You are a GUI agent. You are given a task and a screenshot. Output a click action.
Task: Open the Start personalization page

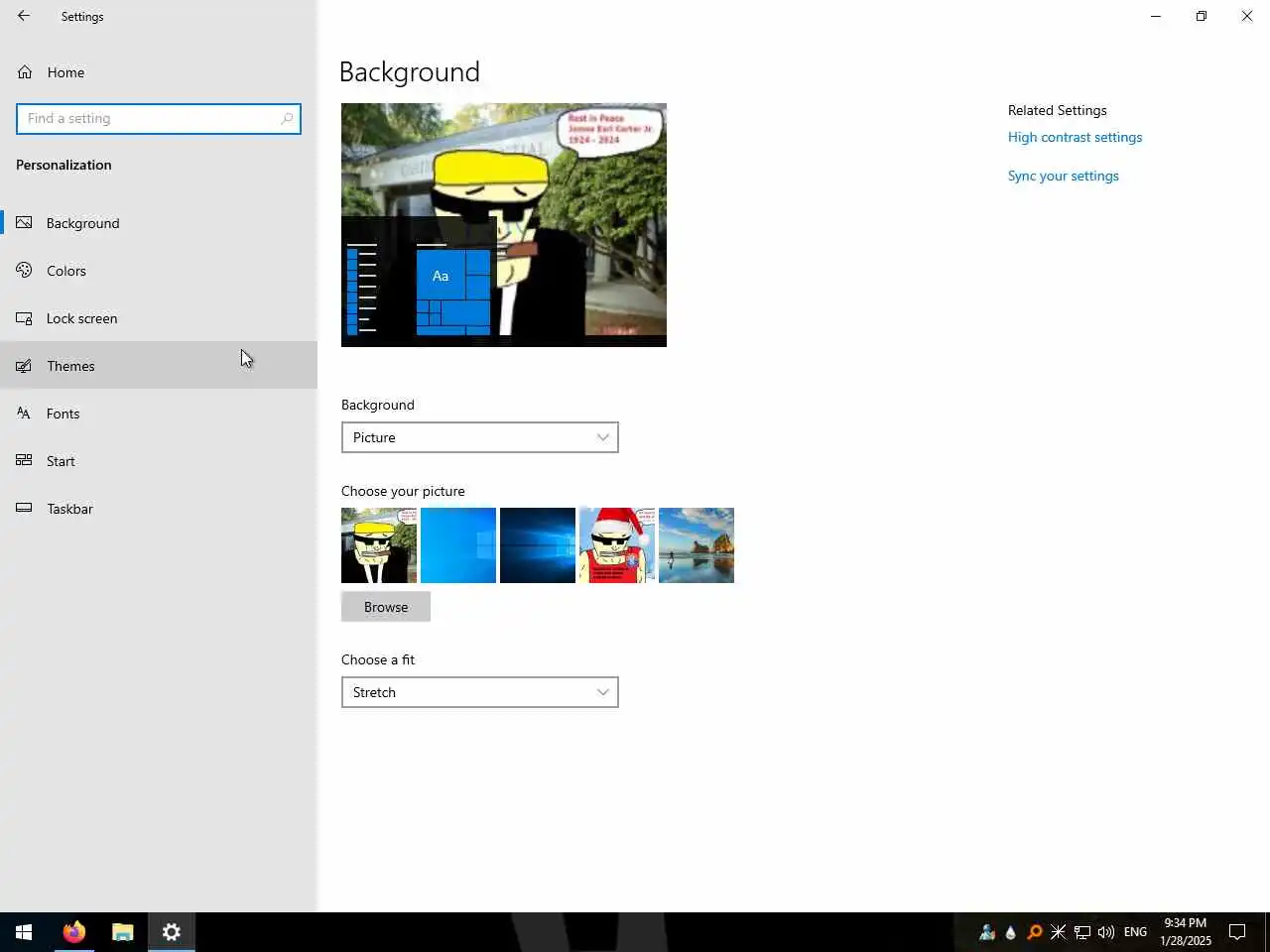159,461
